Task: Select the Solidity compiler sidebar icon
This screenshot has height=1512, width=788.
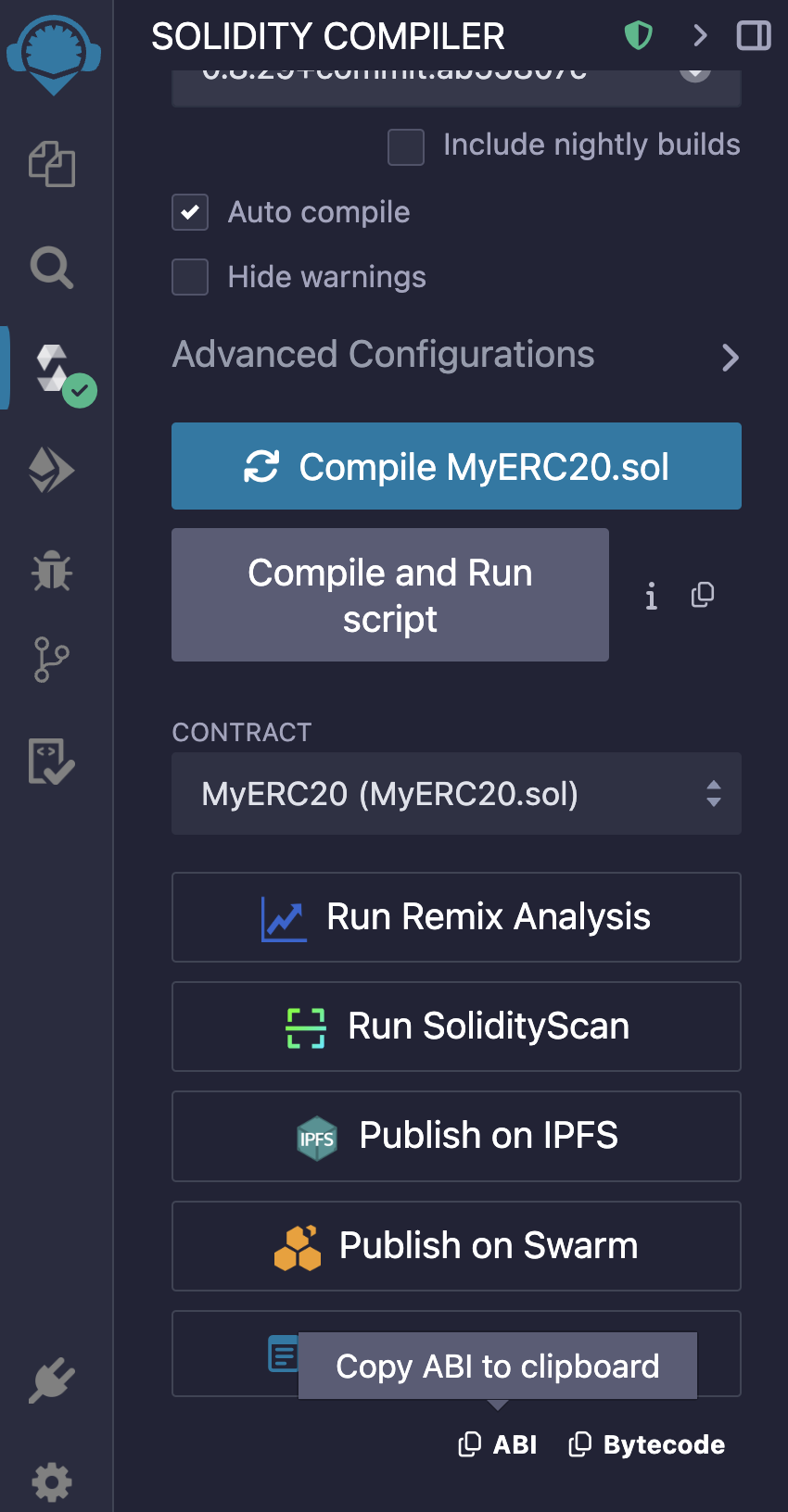Action: (x=54, y=371)
